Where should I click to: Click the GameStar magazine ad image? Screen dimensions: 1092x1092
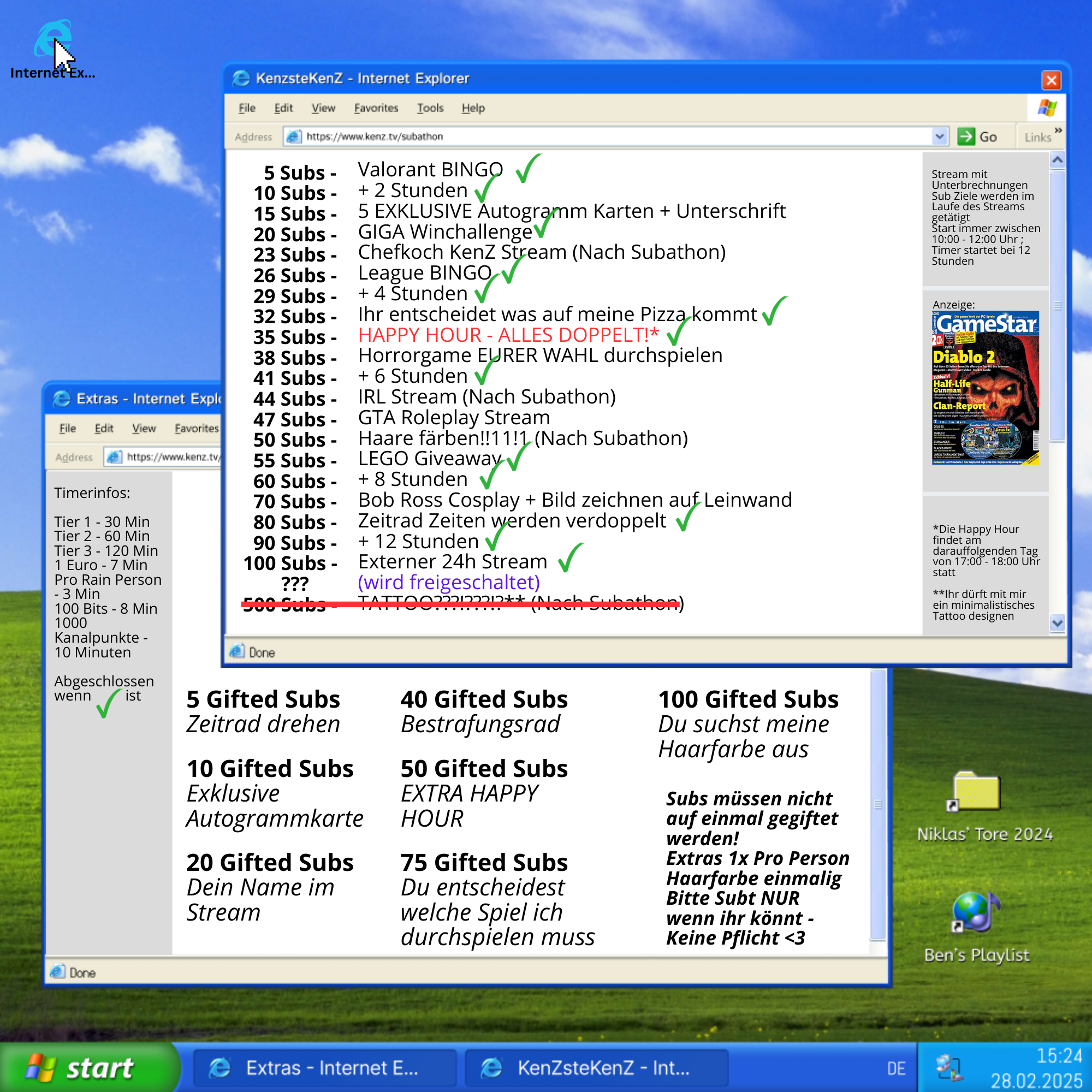(985, 388)
